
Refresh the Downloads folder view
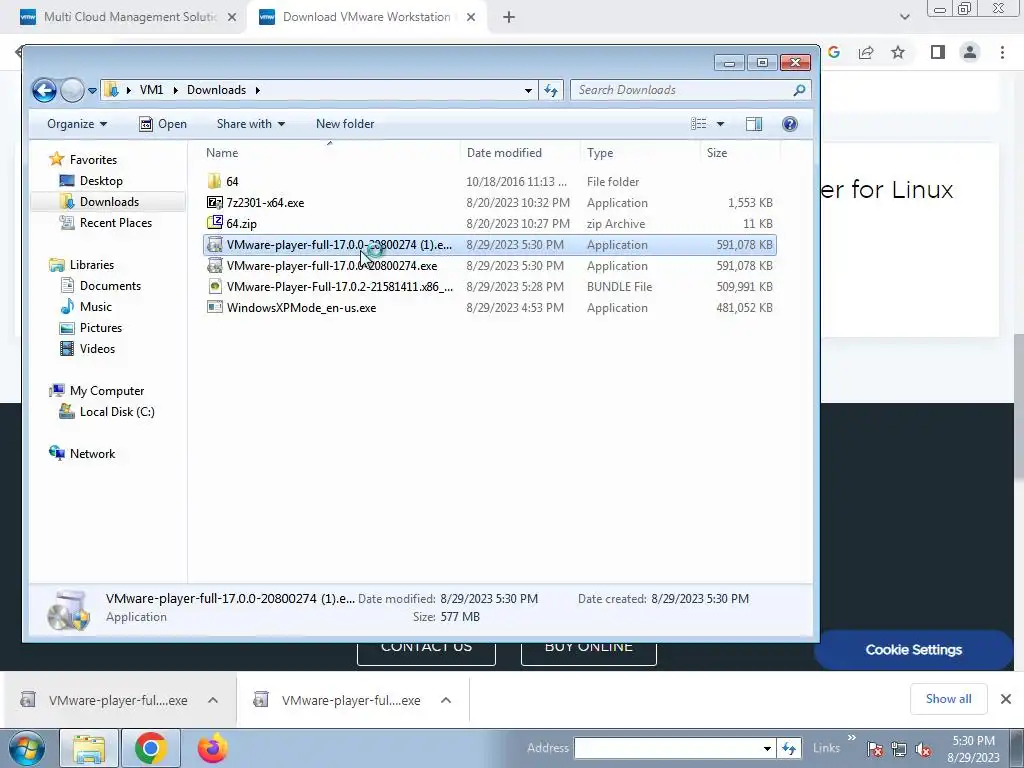click(551, 91)
